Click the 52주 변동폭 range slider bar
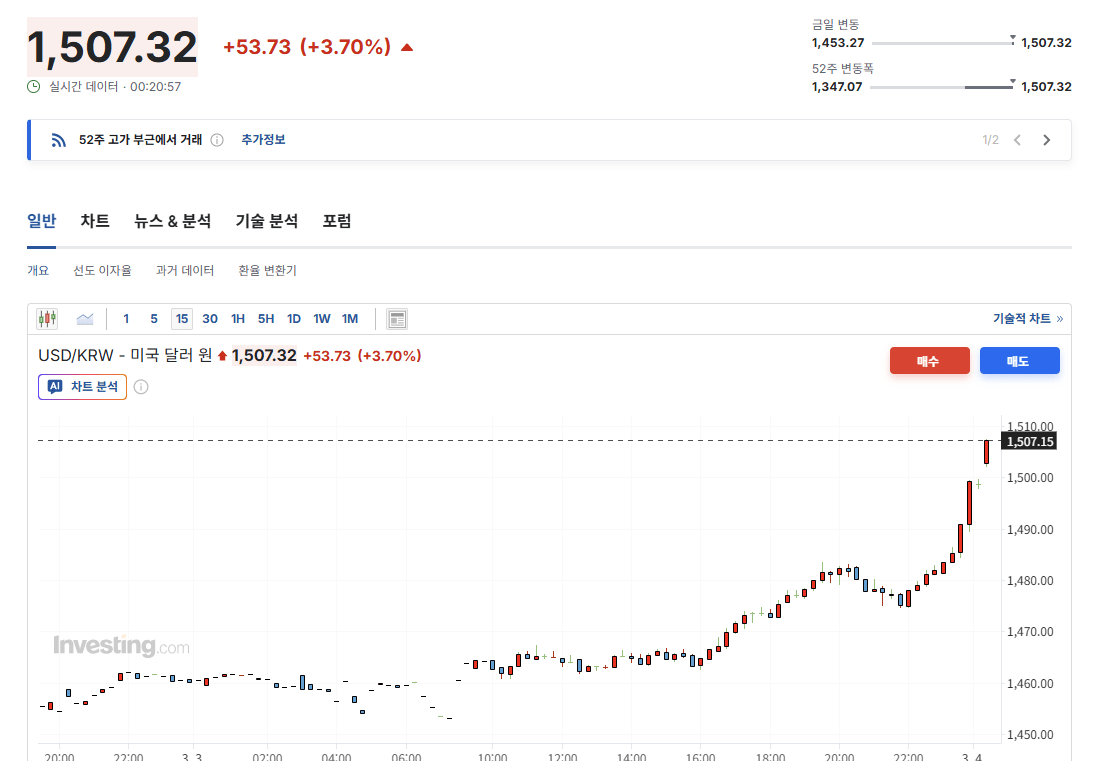The width and height of the screenshot is (1094, 761). 941,87
